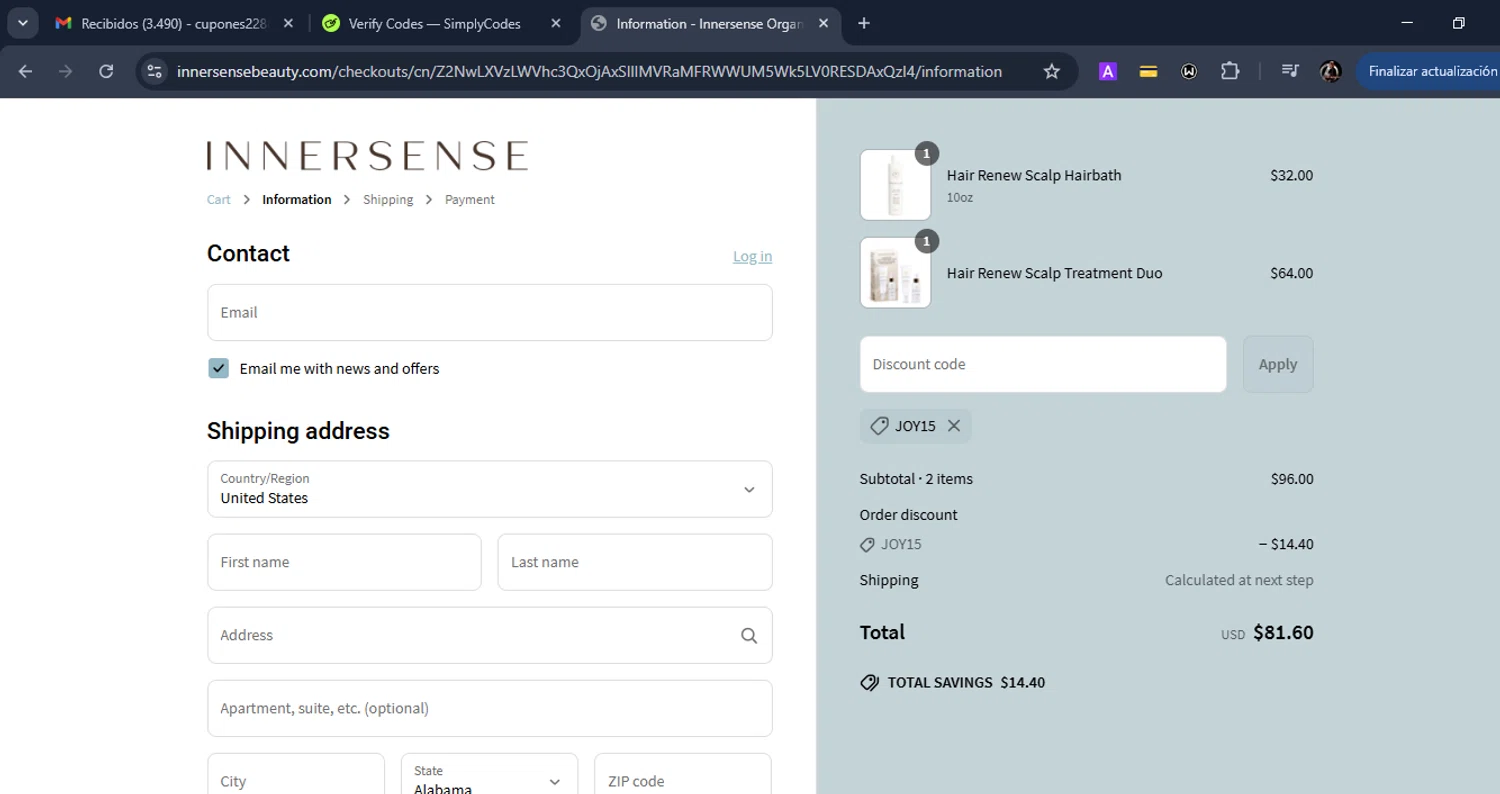Click the Innersense logo

coord(367,156)
